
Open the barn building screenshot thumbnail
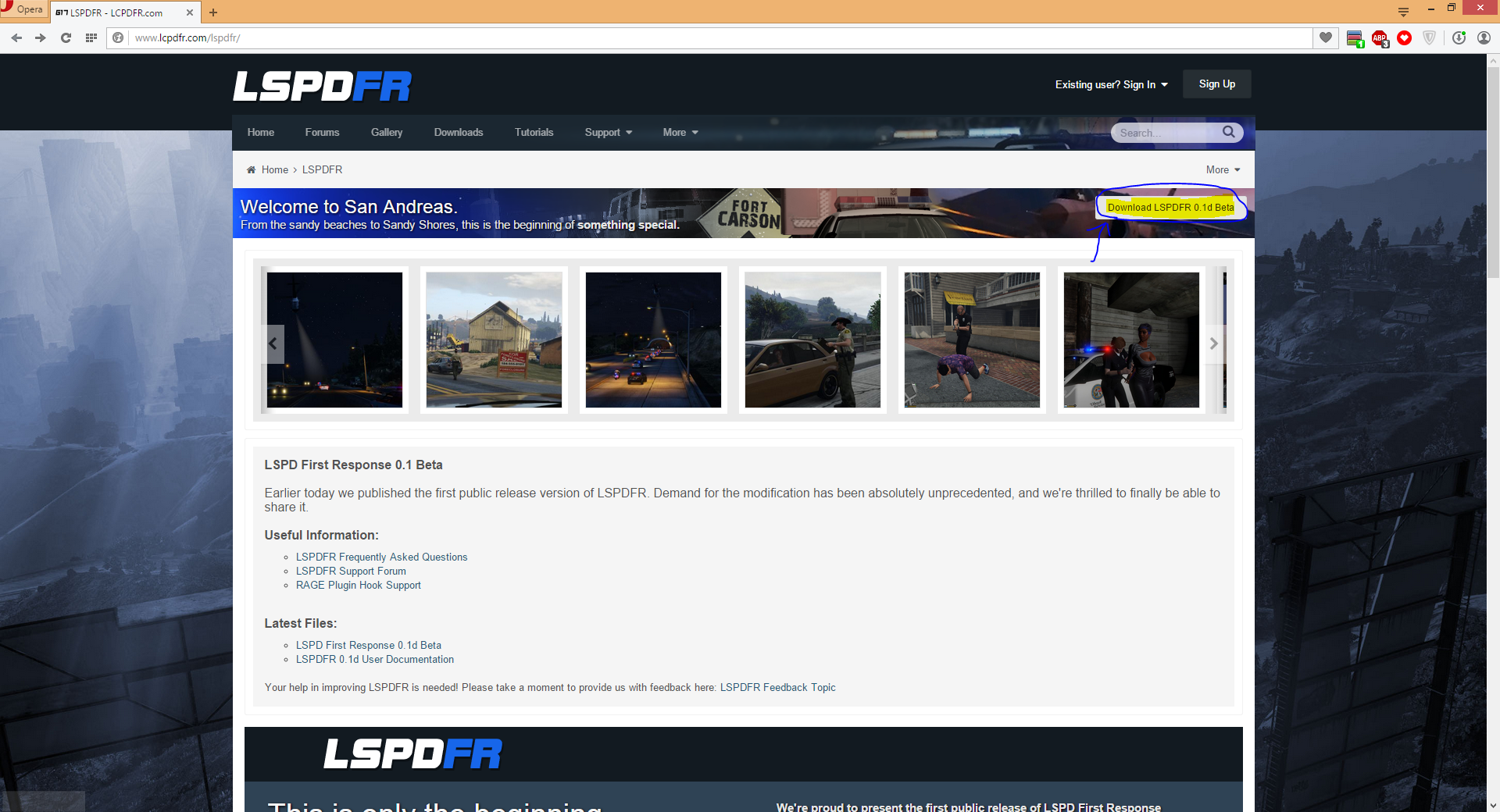[494, 340]
